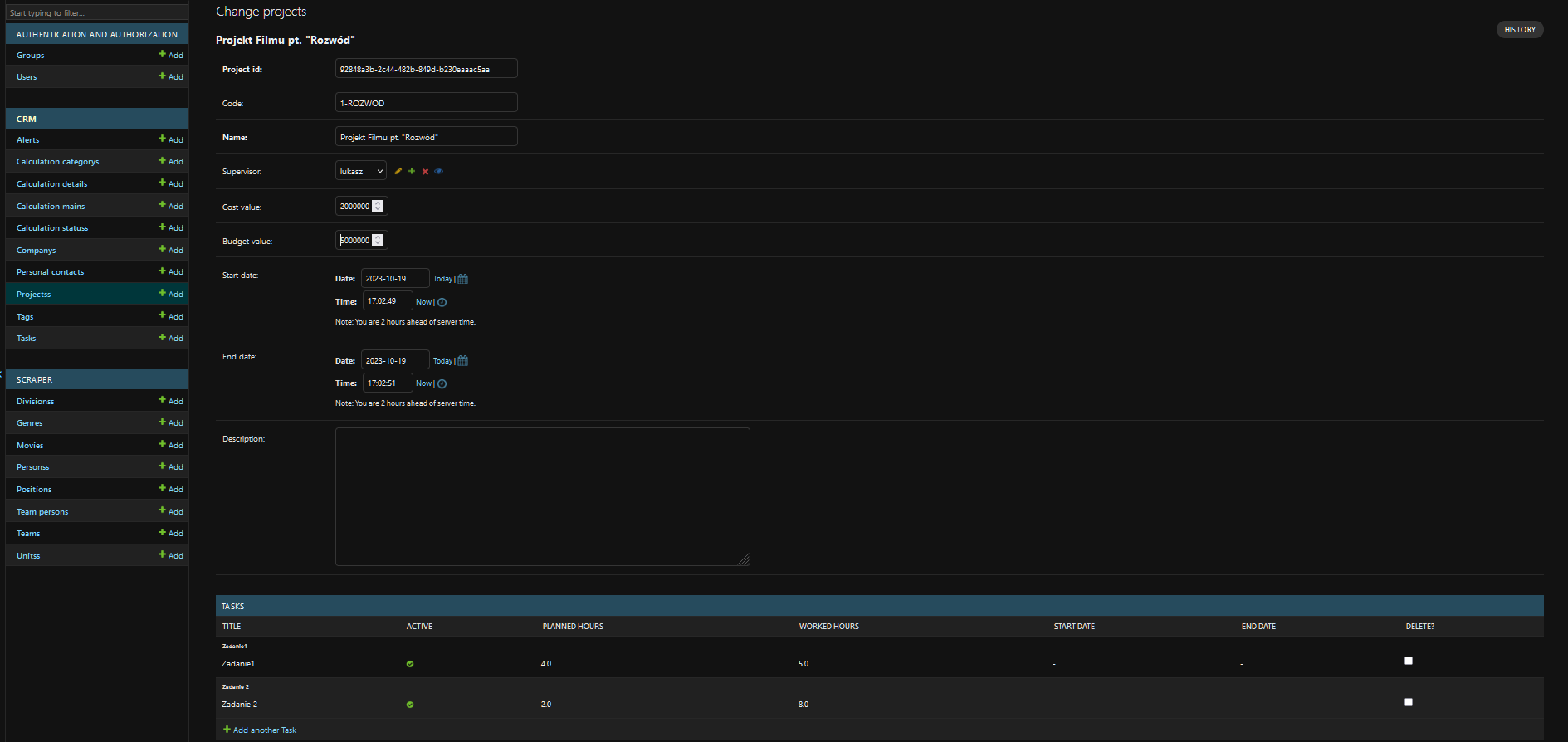Click the view eye icon beside Supervisor
1568x742 pixels.
click(x=439, y=171)
